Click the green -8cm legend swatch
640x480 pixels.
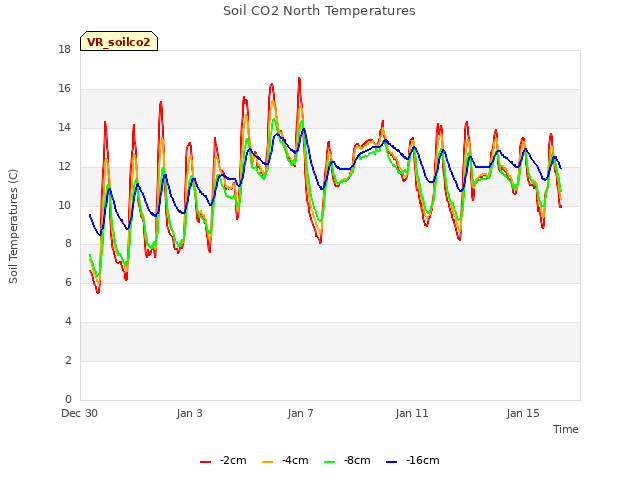coord(329,462)
